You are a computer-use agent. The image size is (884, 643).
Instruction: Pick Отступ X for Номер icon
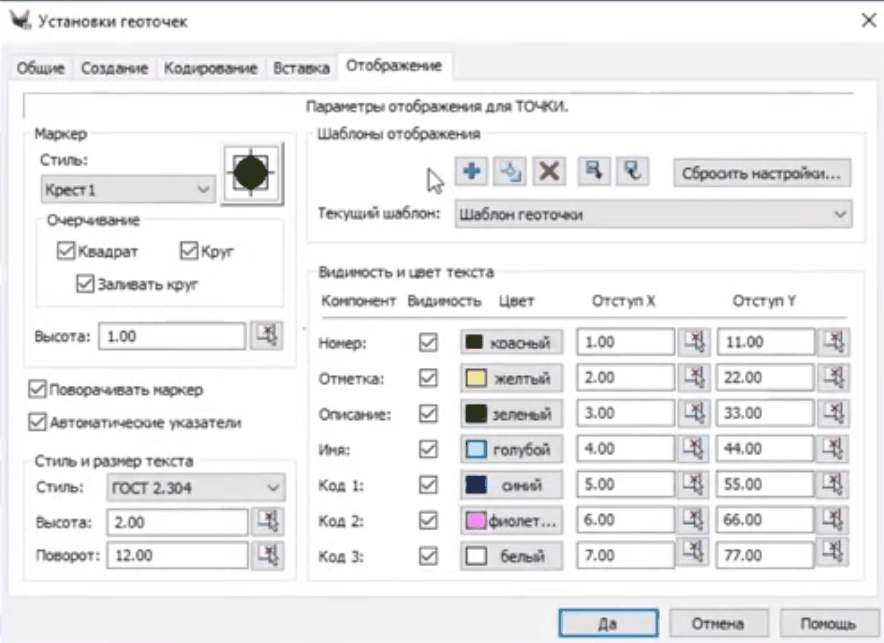point(693,342)
